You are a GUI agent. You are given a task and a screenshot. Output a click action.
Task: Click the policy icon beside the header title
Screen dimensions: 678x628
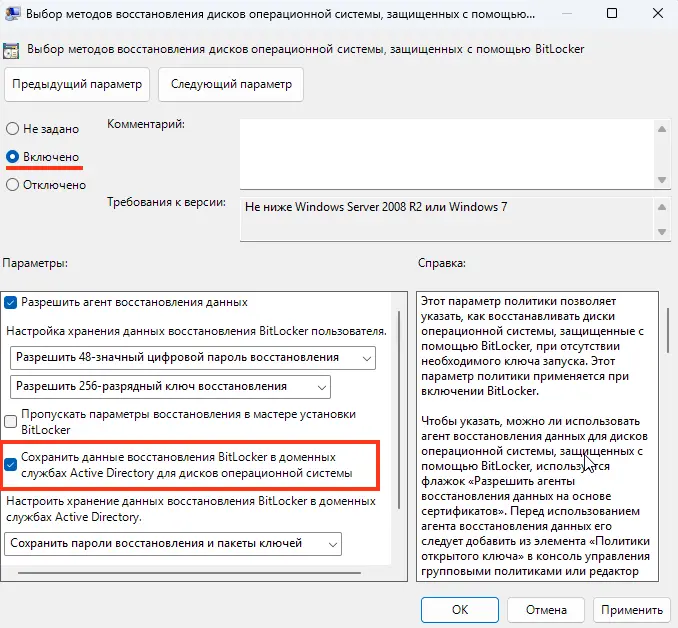[13, 49]
